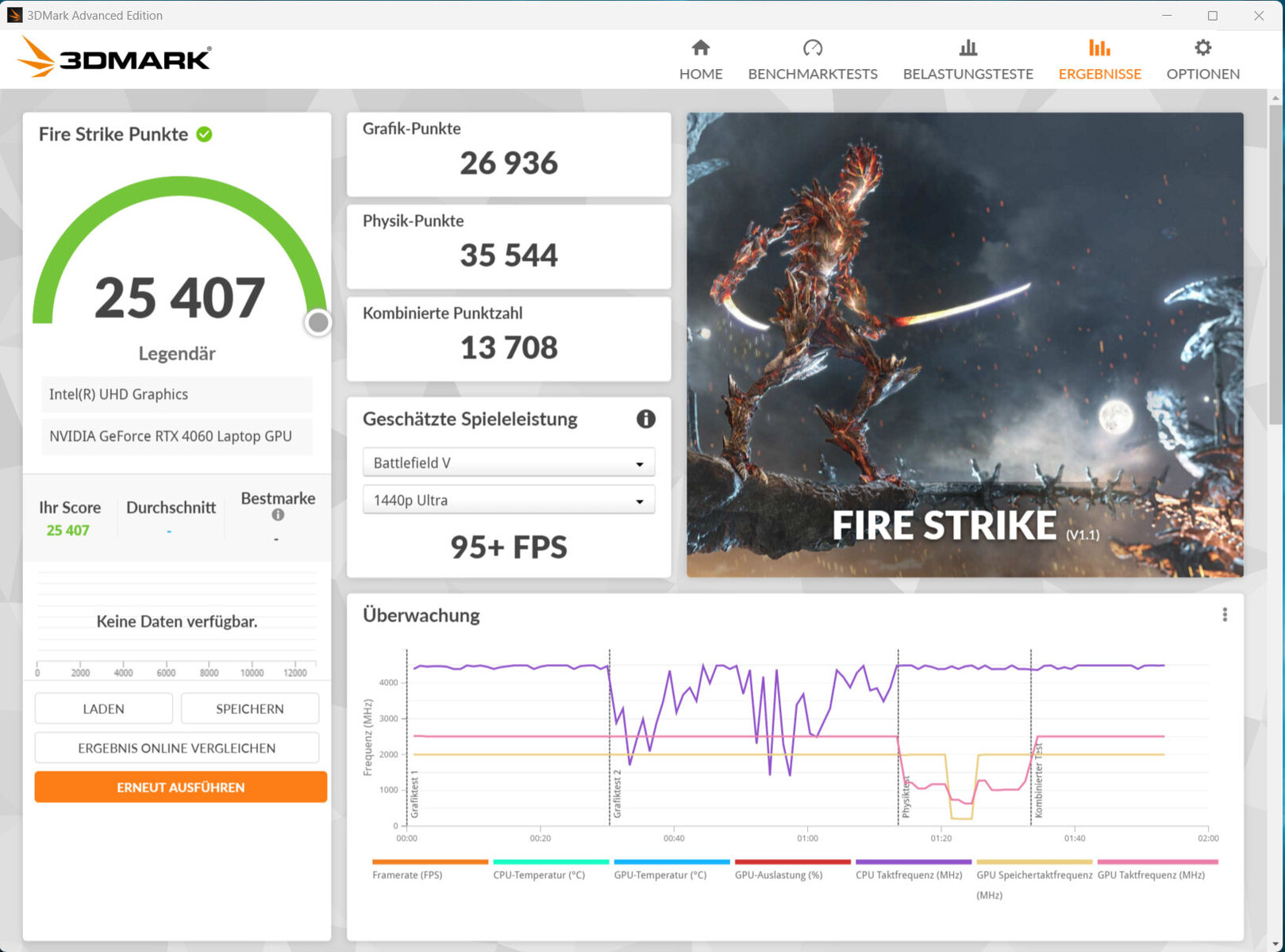Click the Grafiktest 2 marker line
This screenshot has height=952, width=1285.
(x=610, y=737)
